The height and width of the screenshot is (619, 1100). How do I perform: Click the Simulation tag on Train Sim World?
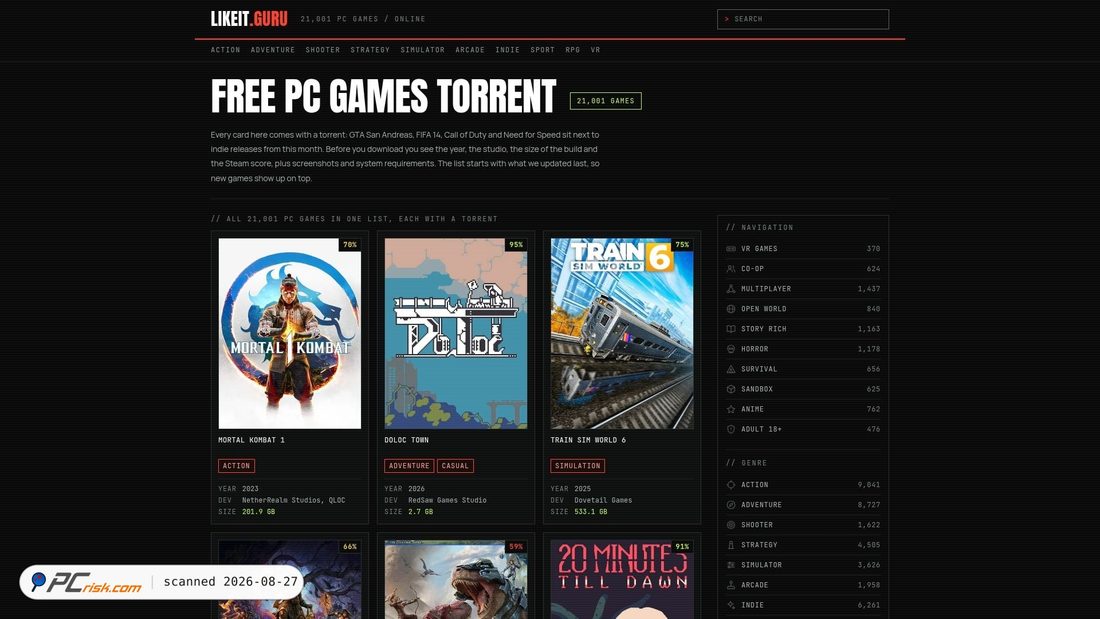pyautogui.click(x=577, y=466)
